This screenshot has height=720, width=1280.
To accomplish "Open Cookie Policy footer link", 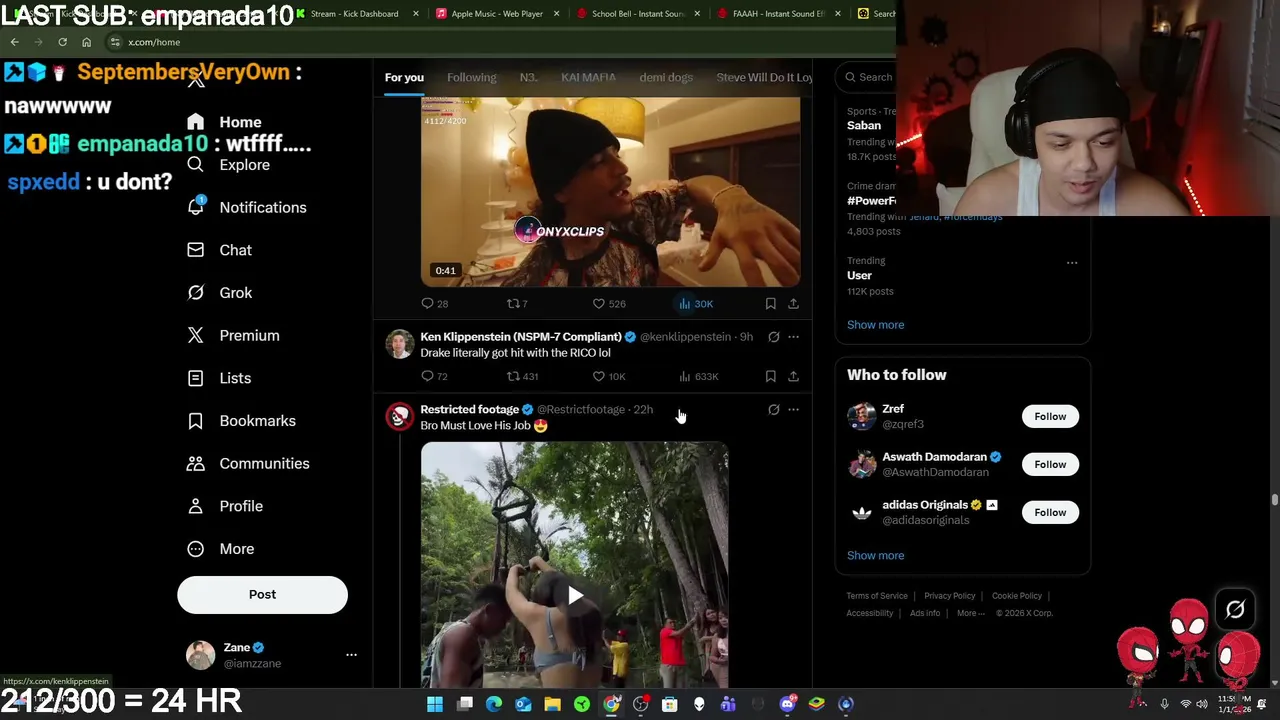I will (x=1016, y=596).
